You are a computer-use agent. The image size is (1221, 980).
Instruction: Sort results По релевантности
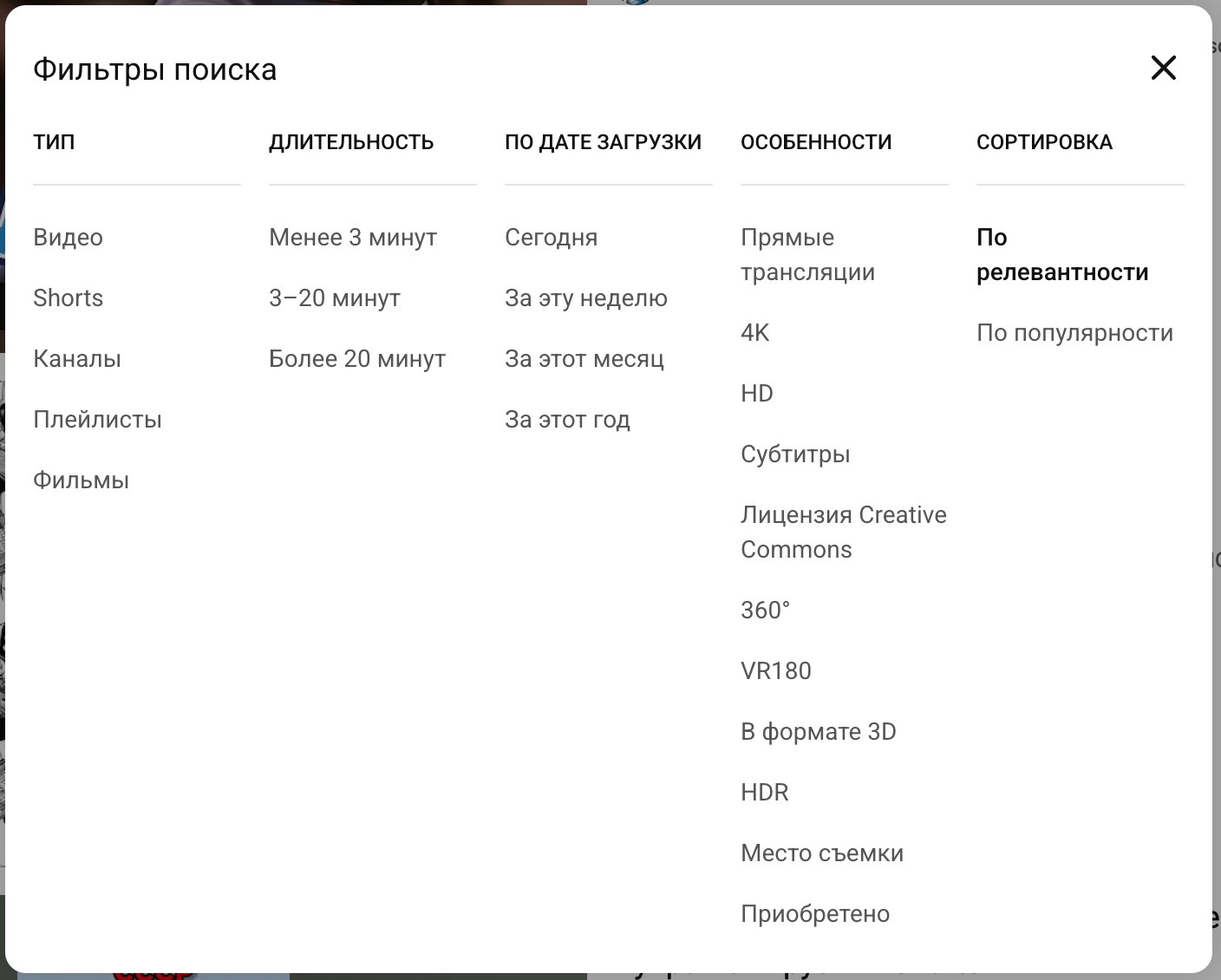tap(1061, 255)
